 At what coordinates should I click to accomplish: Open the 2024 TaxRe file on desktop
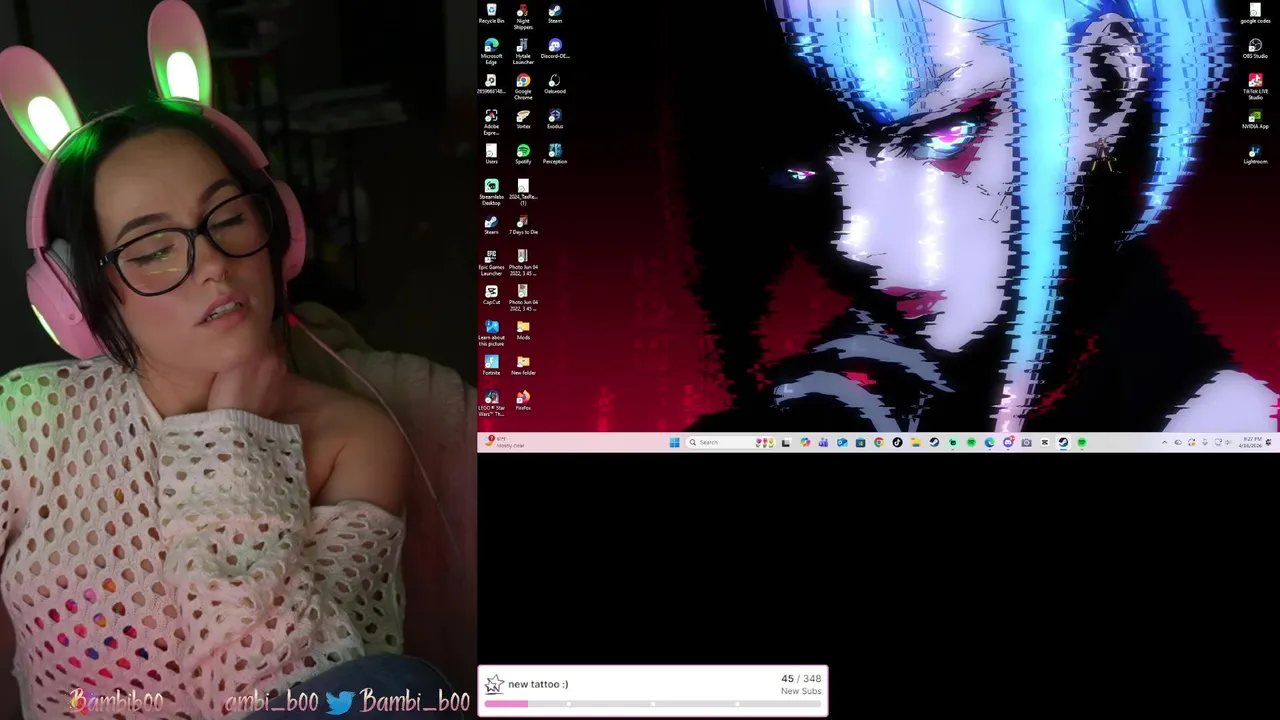point(523,192)
